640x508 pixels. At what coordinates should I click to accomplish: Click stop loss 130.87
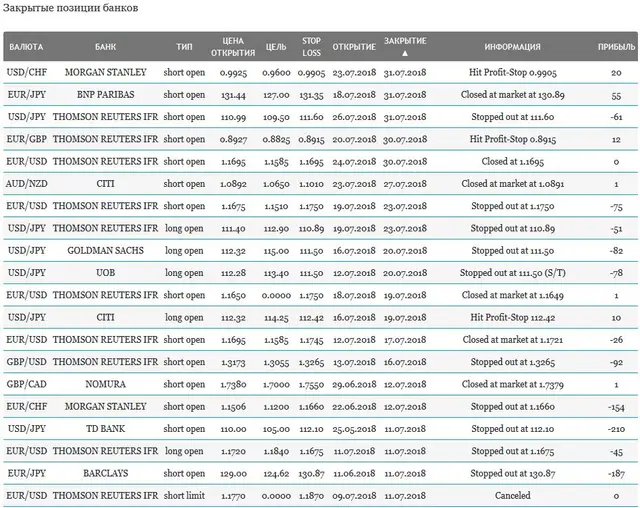click(x=311, y=473)
